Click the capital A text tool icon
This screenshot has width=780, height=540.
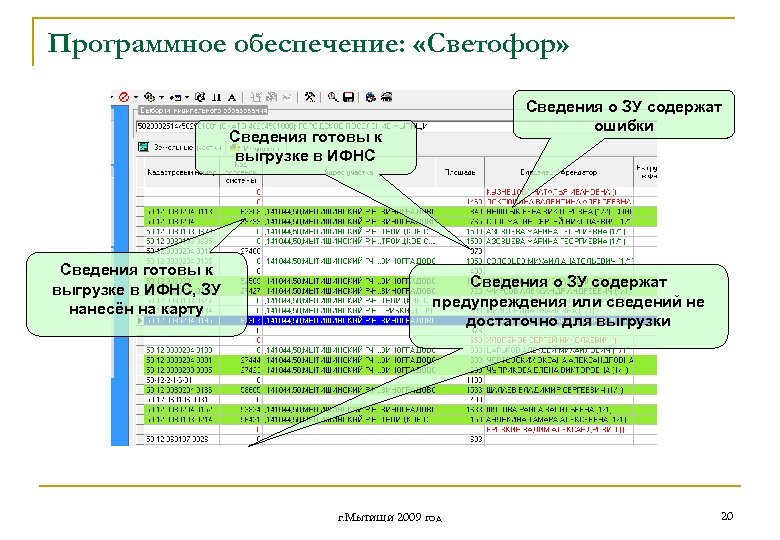pos(231,97)
